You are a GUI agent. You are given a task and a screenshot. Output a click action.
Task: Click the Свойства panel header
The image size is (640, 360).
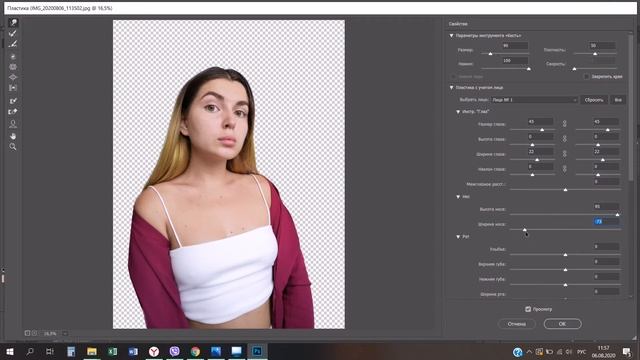458,24
